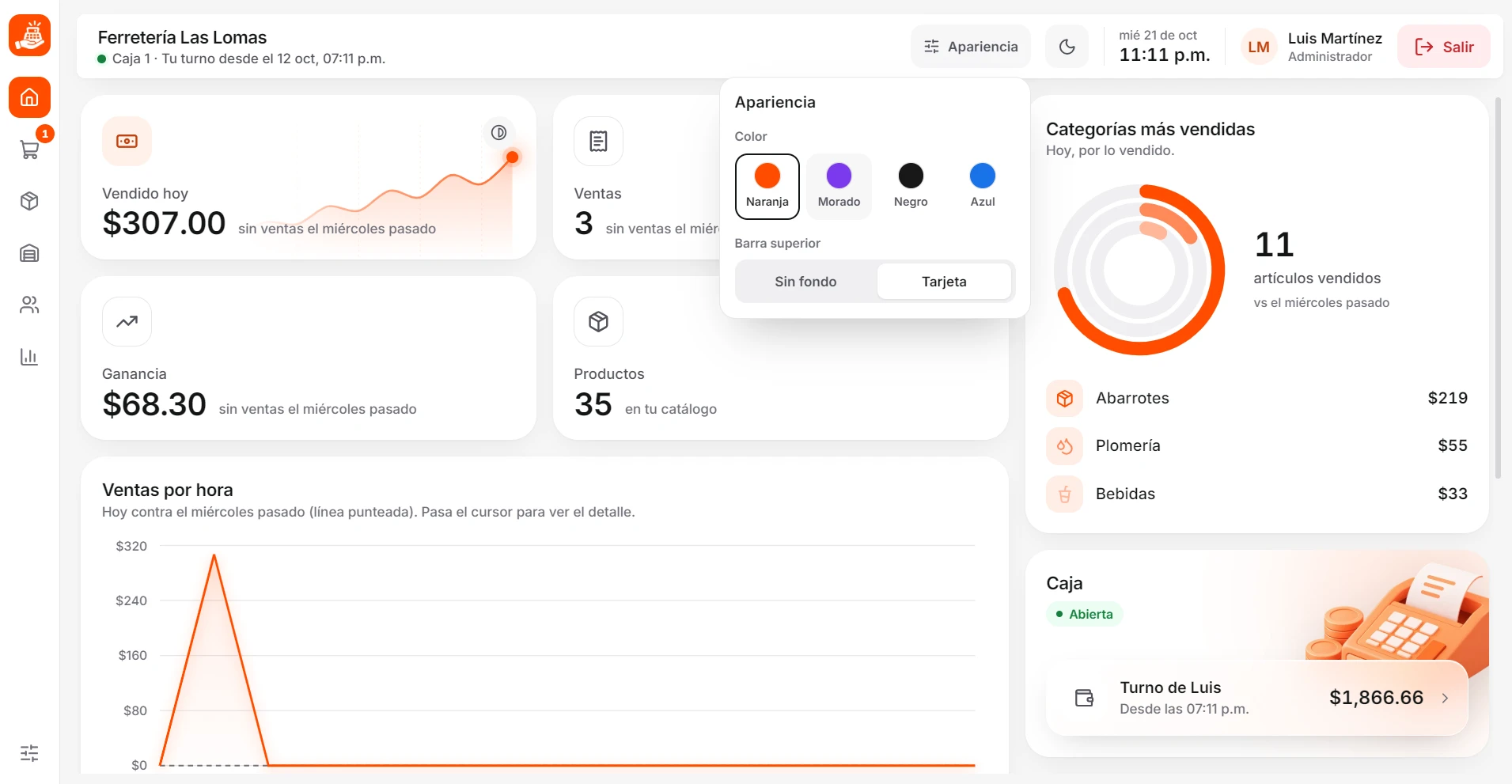
Task: Click the cash icon on Vendido hoy card
Action: pyautogui.click(x=127, y=141)
